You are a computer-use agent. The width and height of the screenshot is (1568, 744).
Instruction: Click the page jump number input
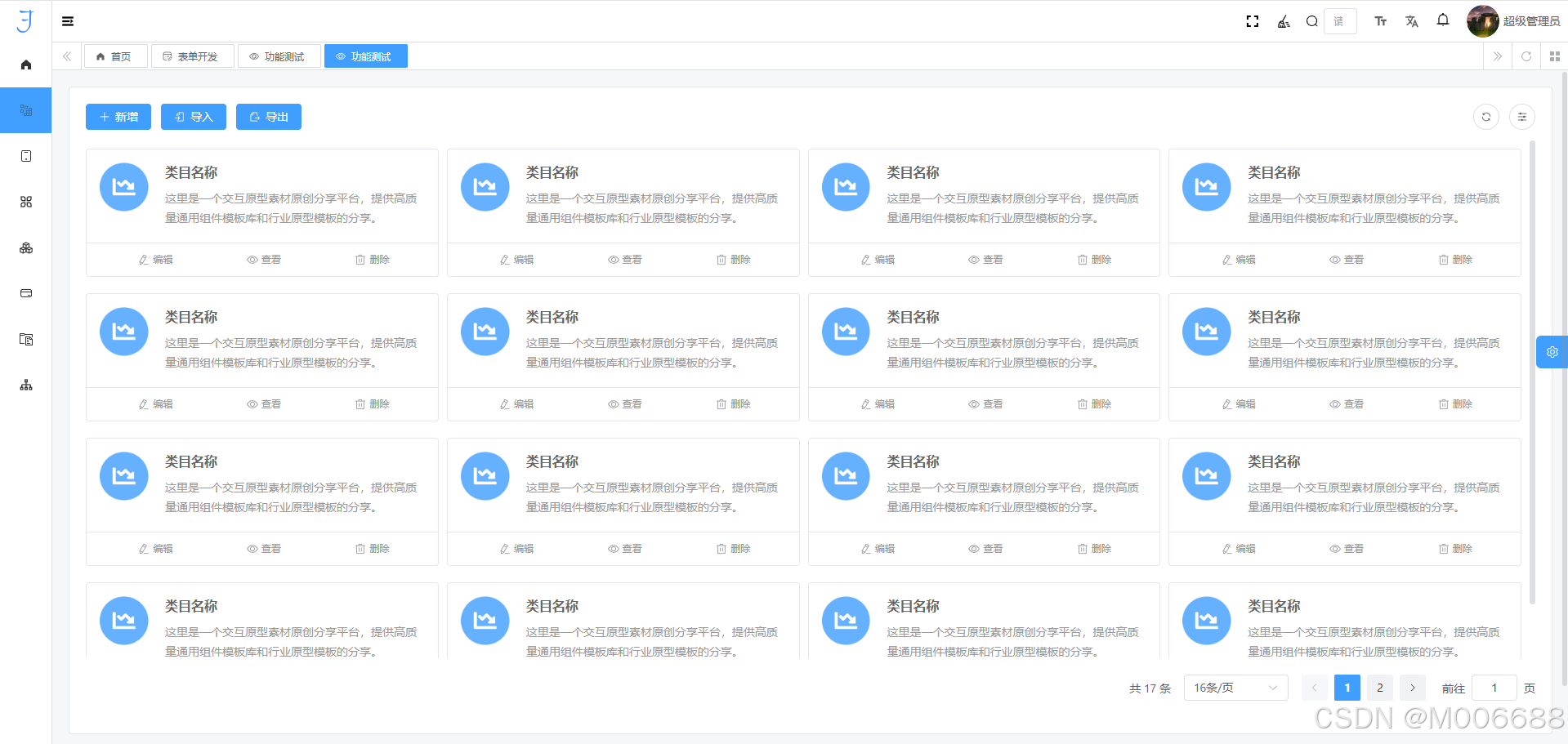click(x=1494, y=688)
